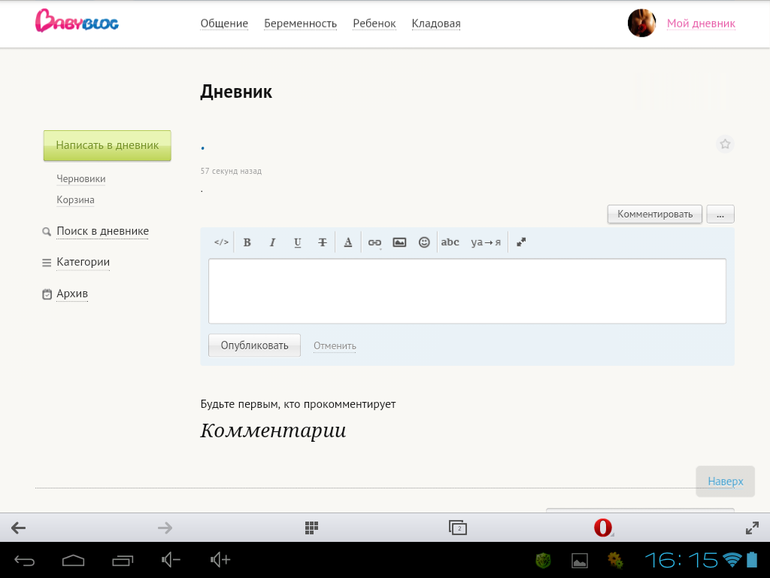Open the Opera menu button
This screenshot has width=770, height=578.
tap(604, 528)
